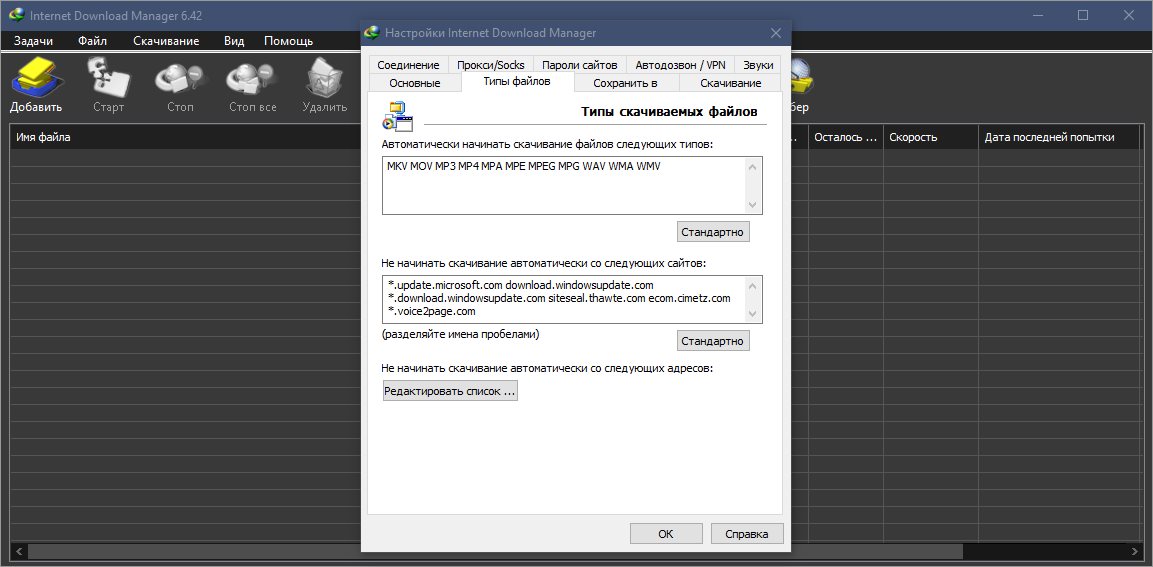Click the Скорость column header
The height and width of the screenshot is (567, 1153).
pos(930,137)
